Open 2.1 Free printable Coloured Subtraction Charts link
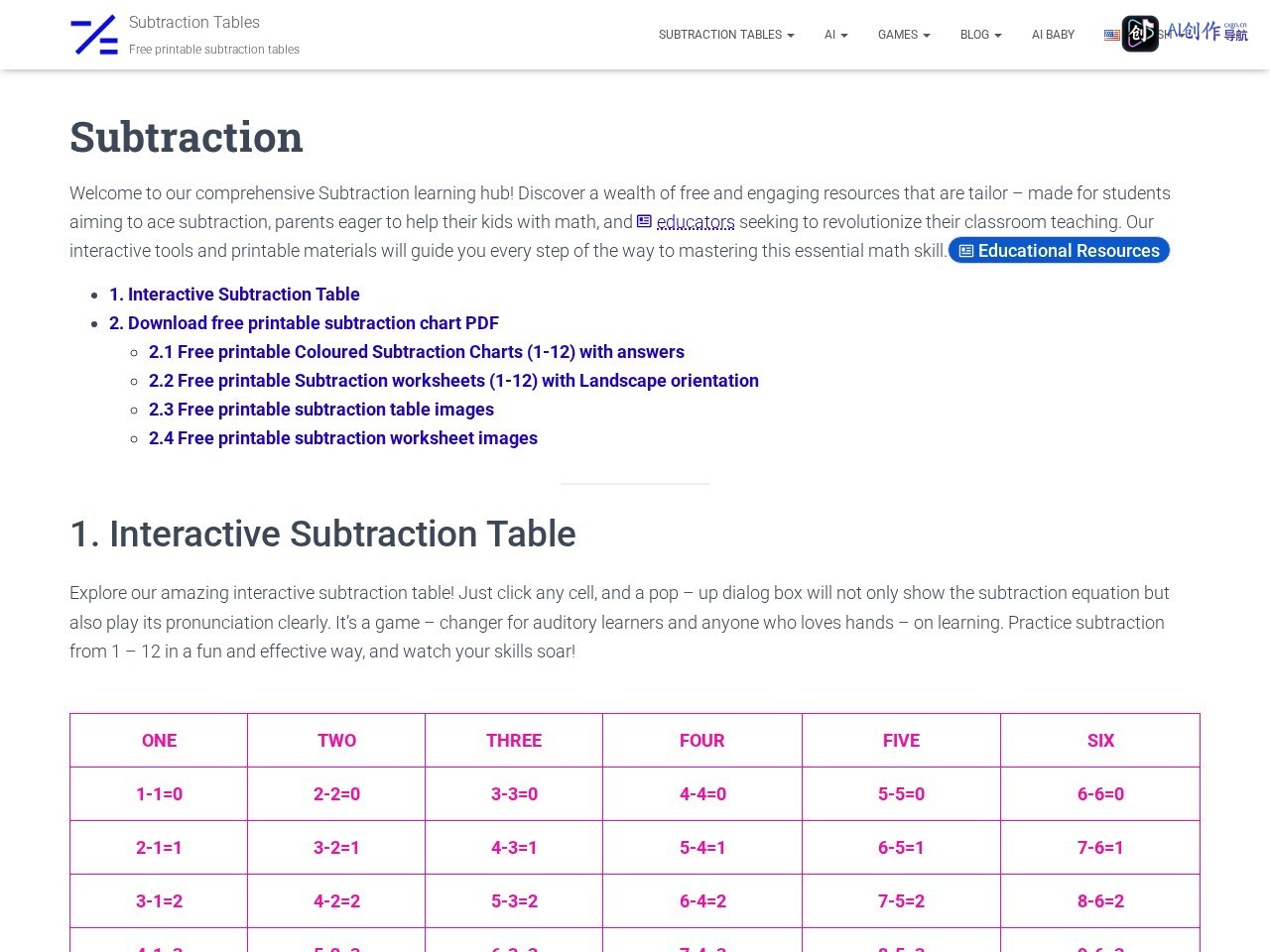1270x952 pixels. click(x=417, y=352)
